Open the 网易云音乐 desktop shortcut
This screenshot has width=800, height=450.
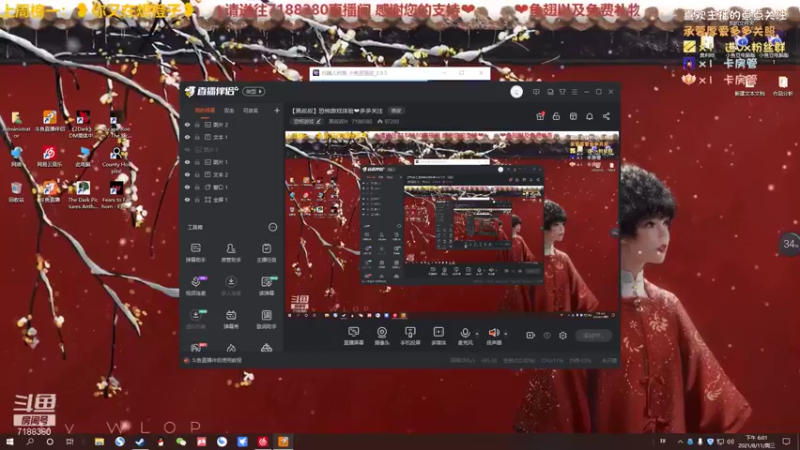[49, 156]
